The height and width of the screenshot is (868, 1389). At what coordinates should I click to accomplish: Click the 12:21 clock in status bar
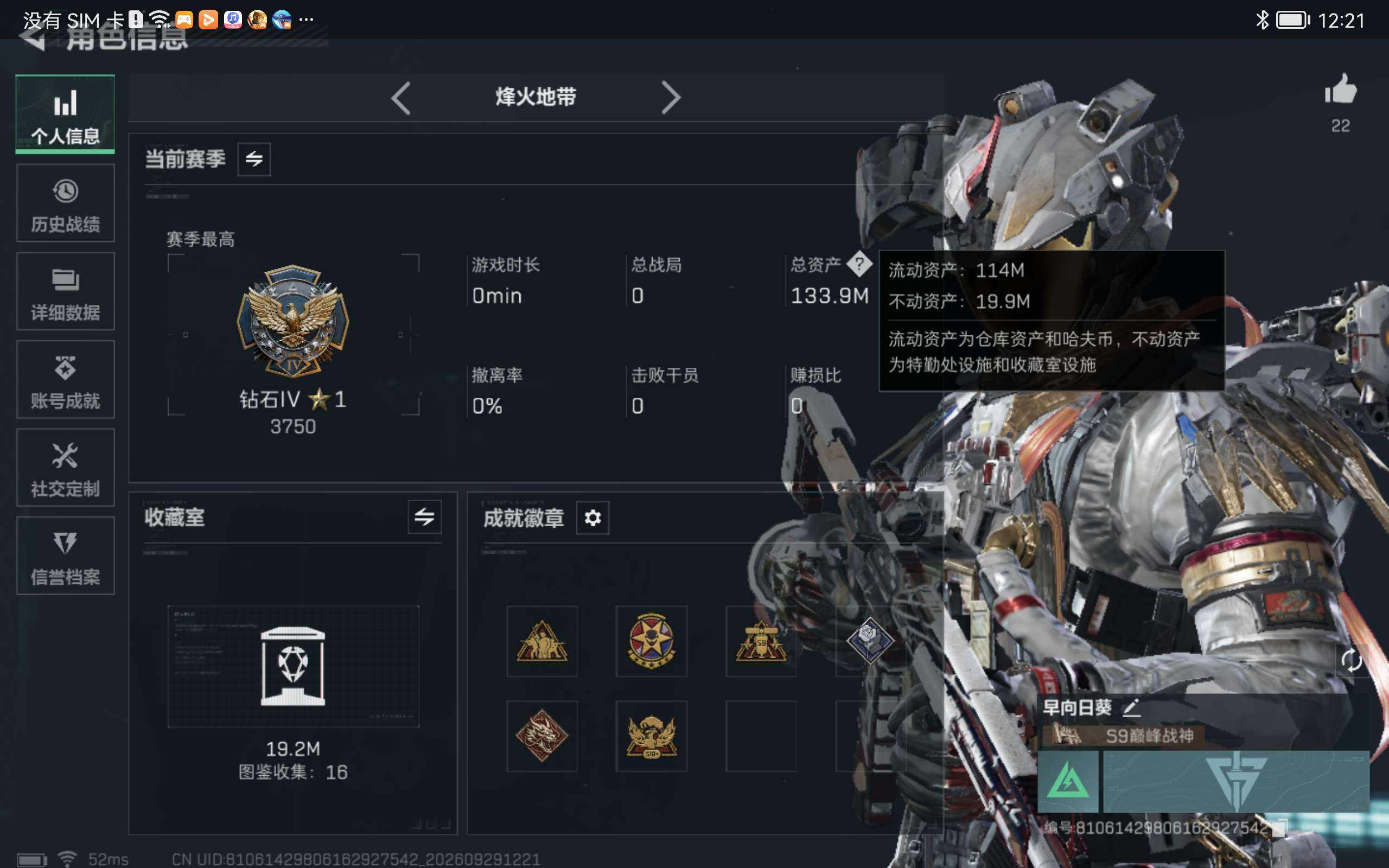click(1341, 21)
